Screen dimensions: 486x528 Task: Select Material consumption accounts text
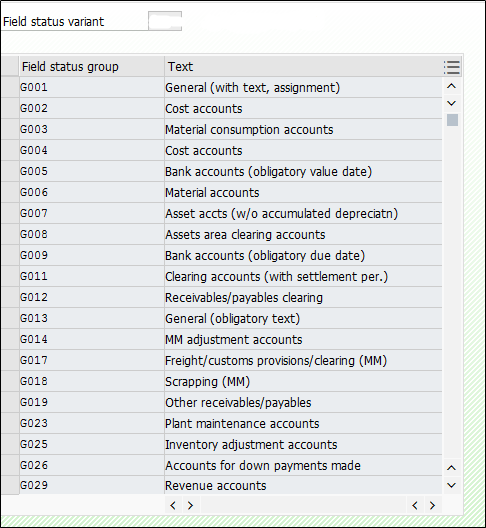[249, 130]
